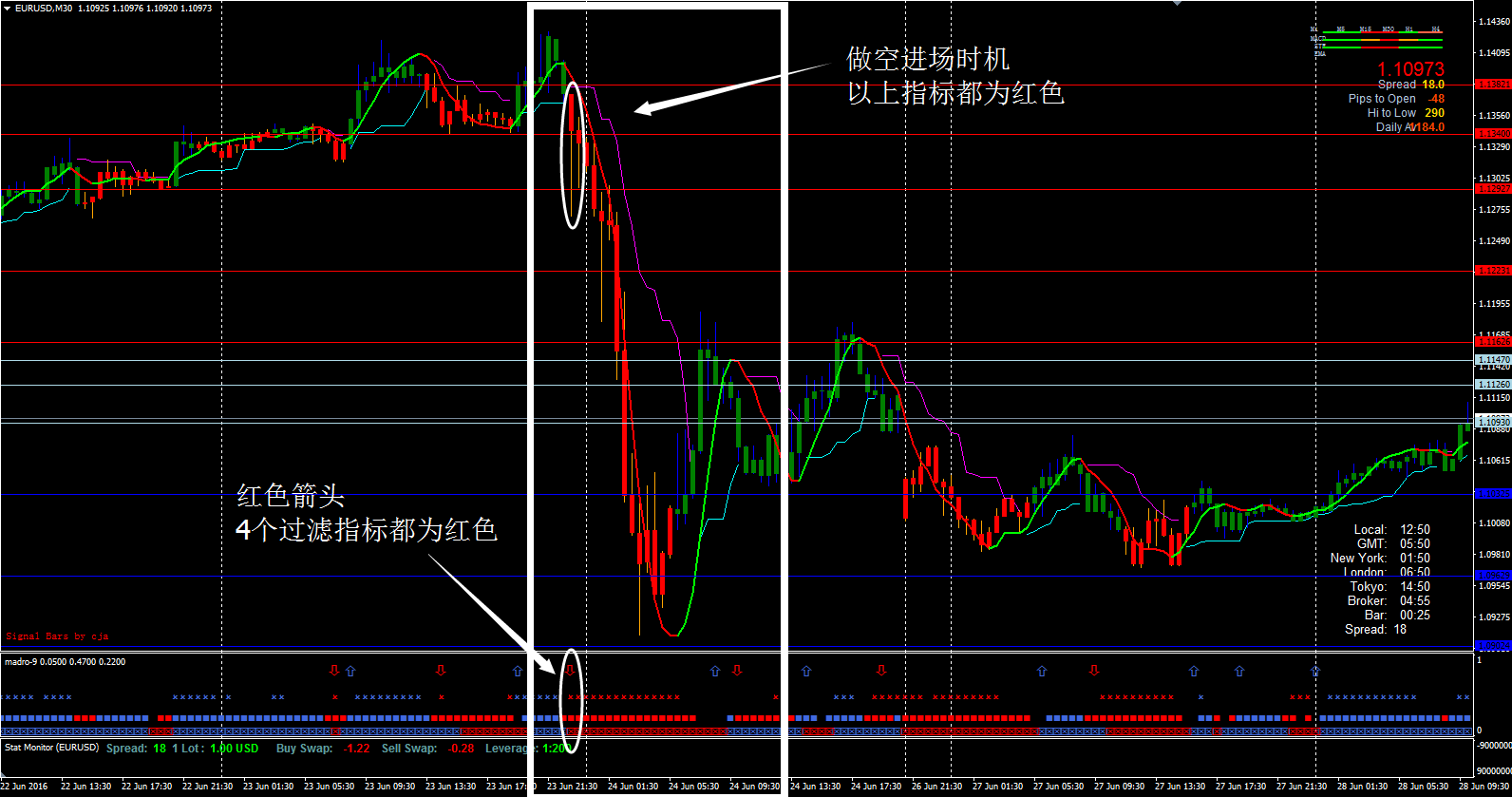The width and height of the screenshot is (1512, 797).
Task: Click the highlighted price tag "1.11260"
Action: [x=1493, y=385]
